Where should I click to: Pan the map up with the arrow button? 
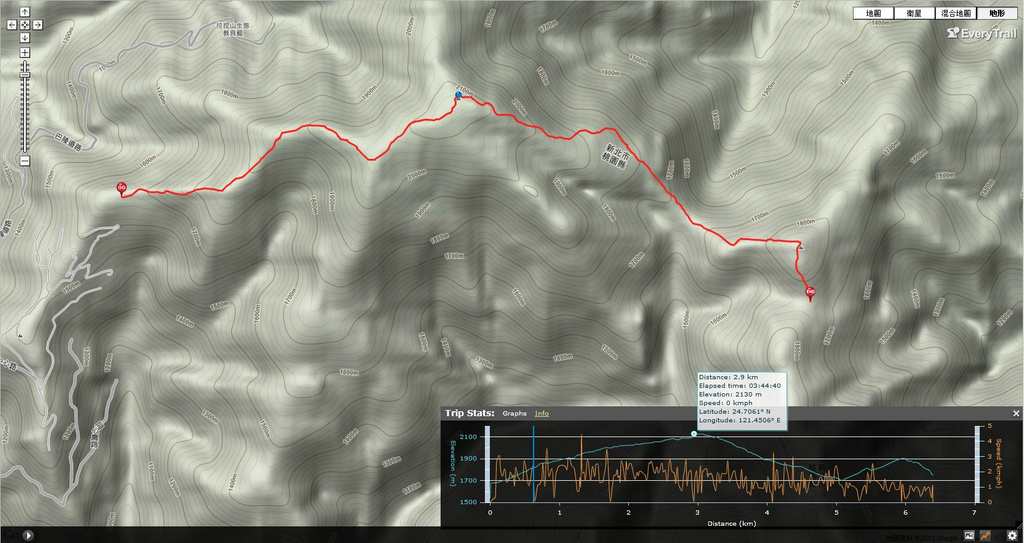(x=25, y=12)
